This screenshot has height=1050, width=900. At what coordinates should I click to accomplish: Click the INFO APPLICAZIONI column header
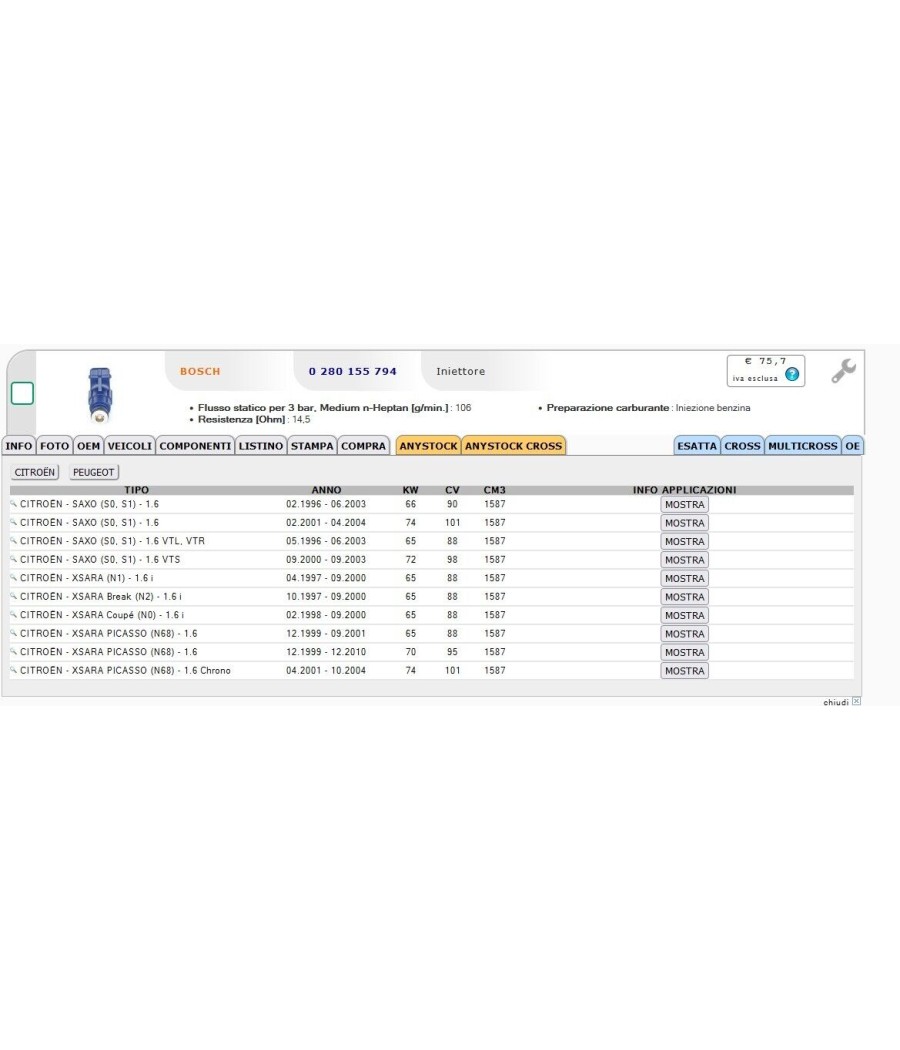[x=684, y=490]
